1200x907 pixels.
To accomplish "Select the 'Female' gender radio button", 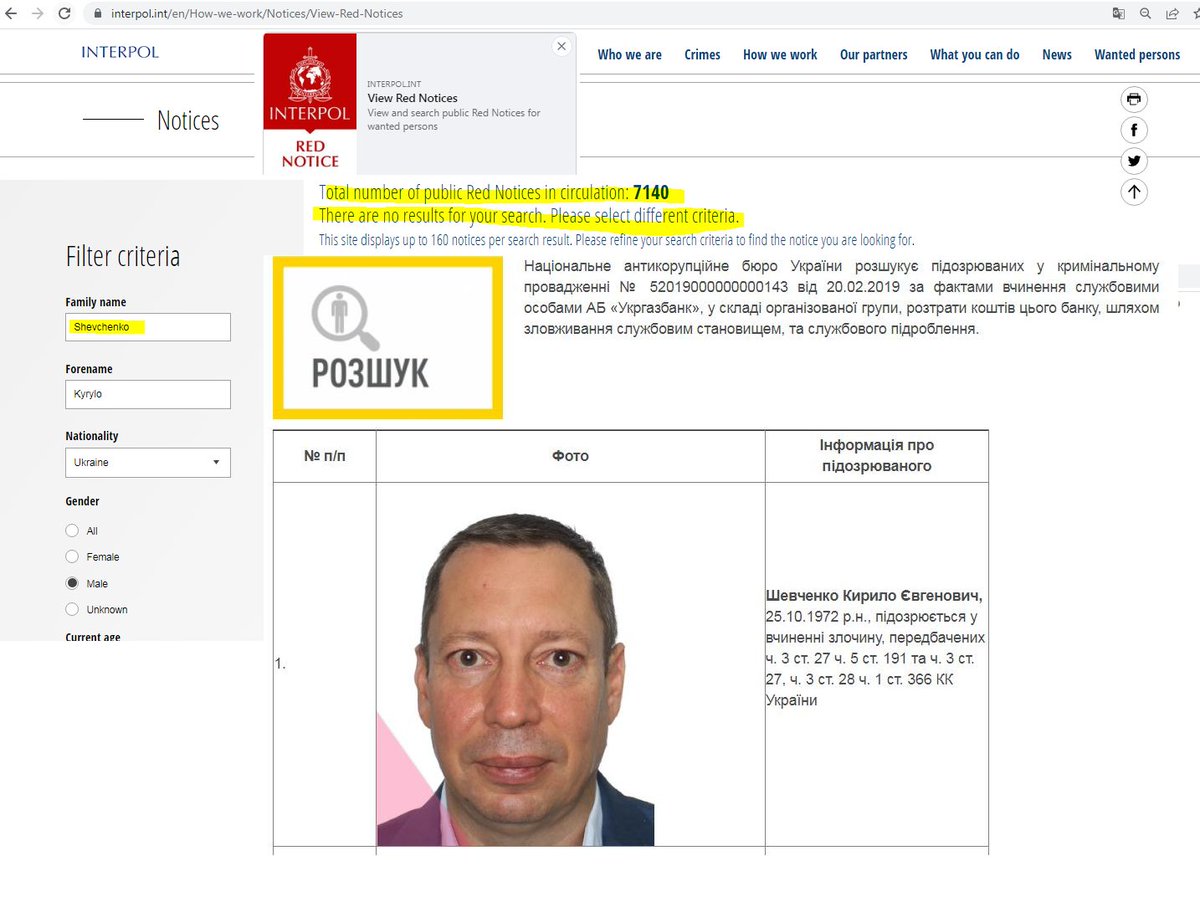I will (72, 557).
